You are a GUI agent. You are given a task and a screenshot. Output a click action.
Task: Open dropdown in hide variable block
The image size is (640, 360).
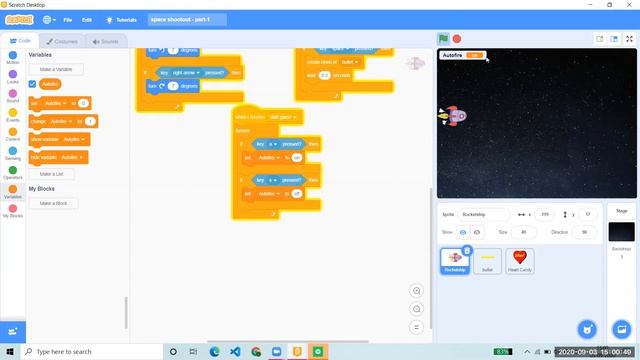coord(71,158)
